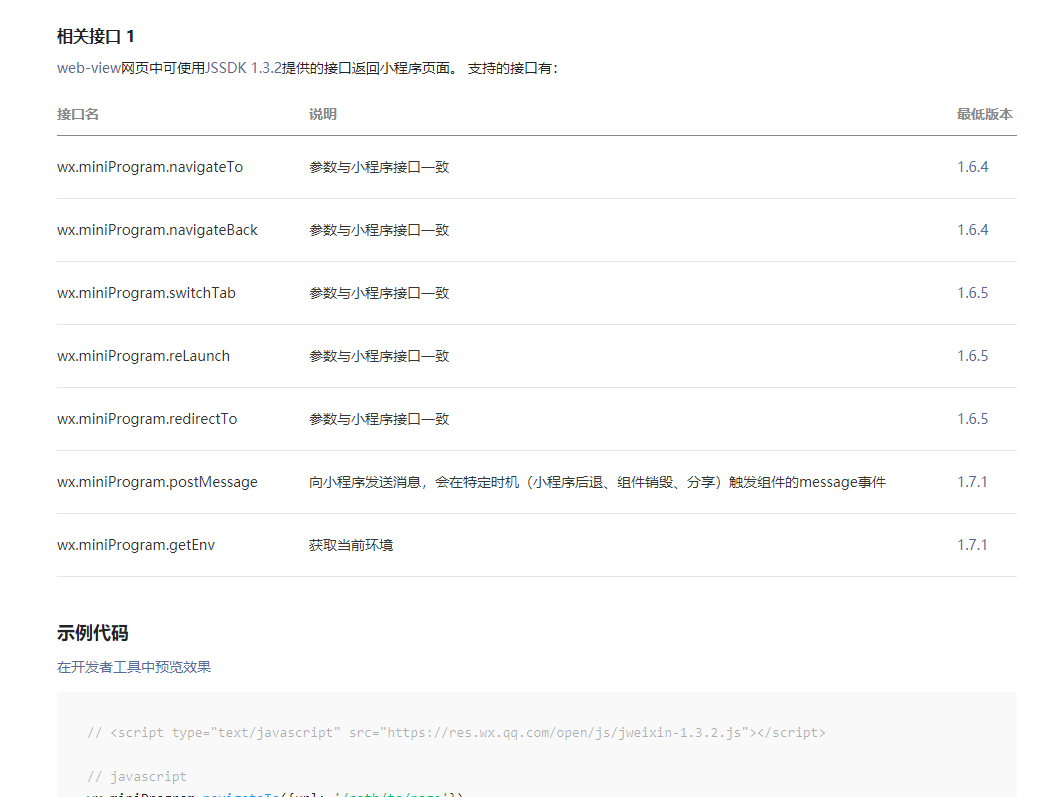
Task: Click the 获取当前环境 description
Action: pos(351,545)
